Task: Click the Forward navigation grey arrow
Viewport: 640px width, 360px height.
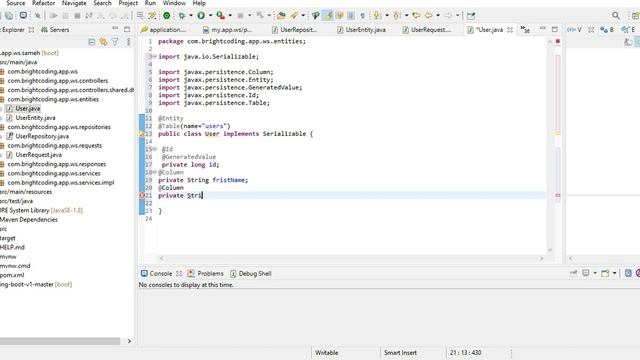Action: (x=448, y=16)
